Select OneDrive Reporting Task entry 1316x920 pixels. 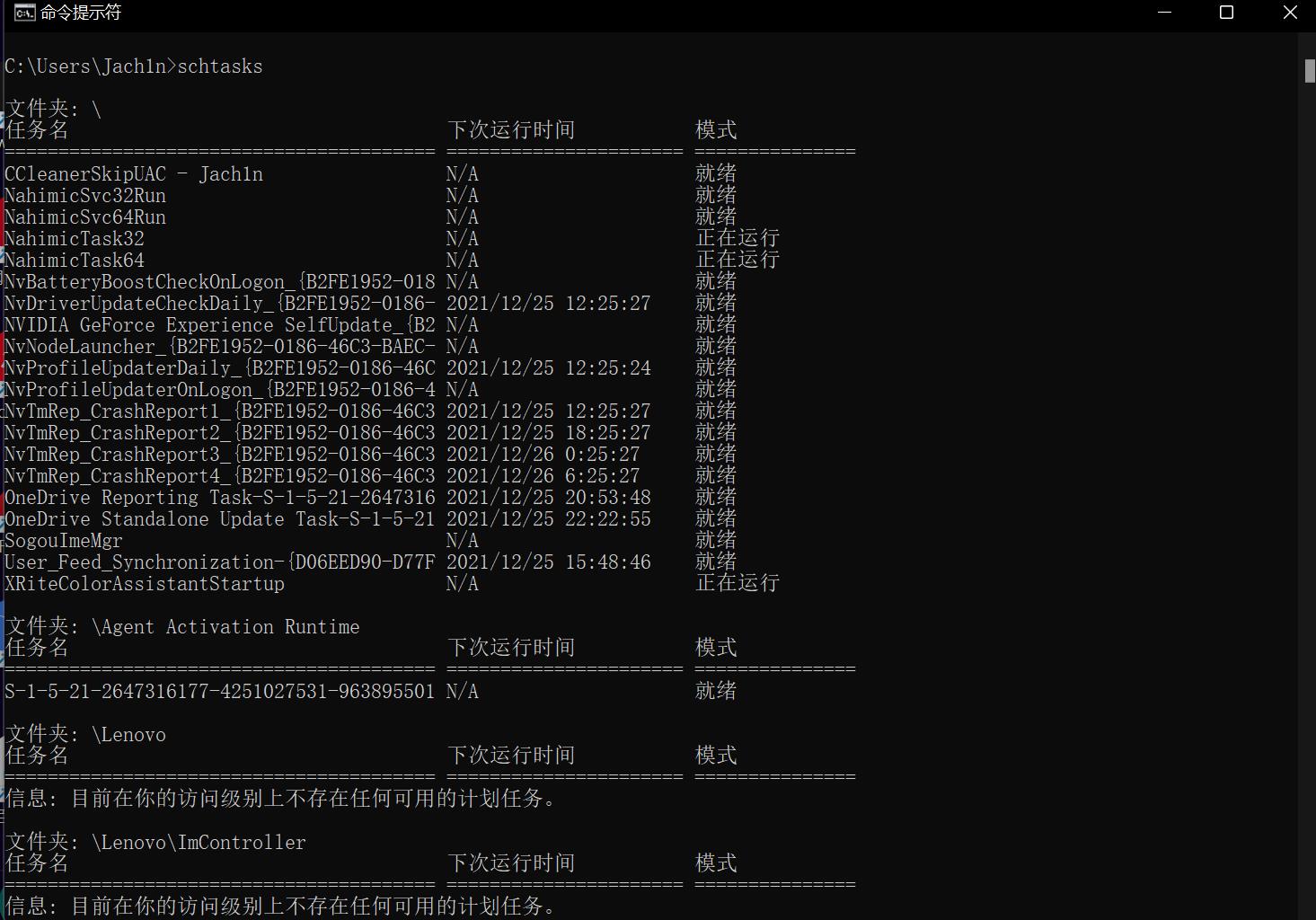point(220,497)
